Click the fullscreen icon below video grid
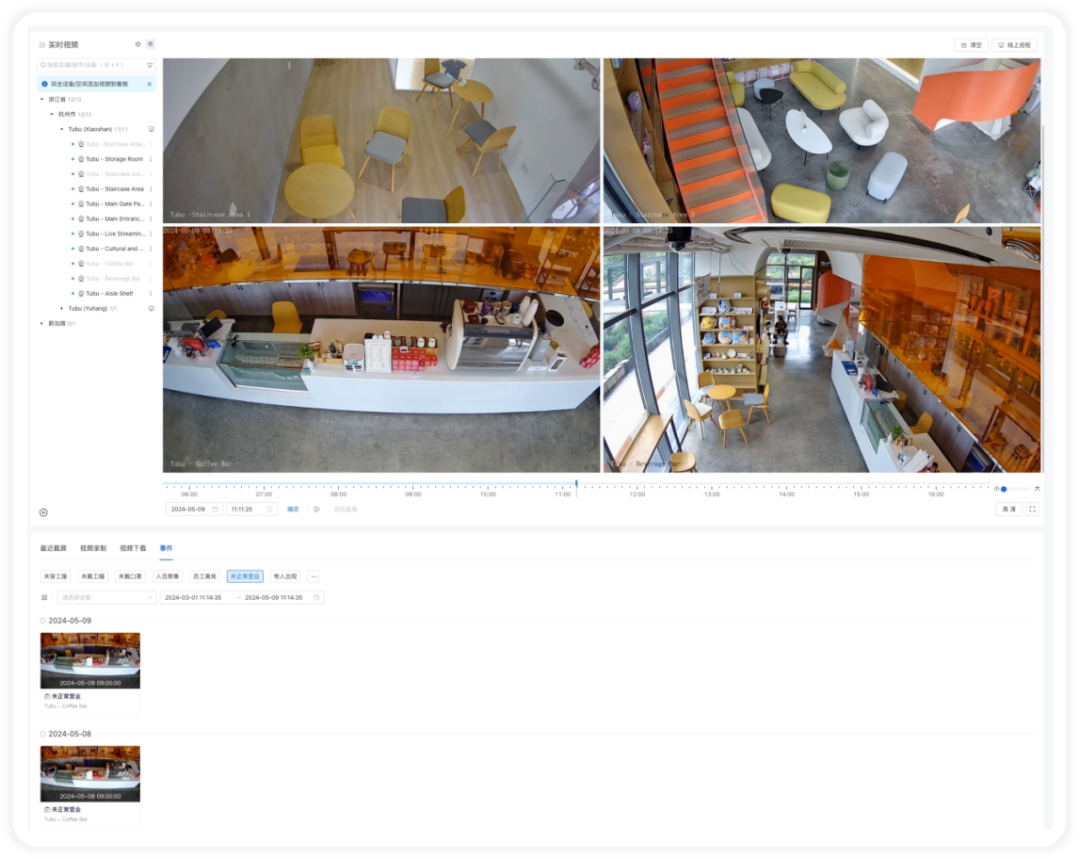The width and height of the screenshot is (1080, 859). (x=1032, y=509)
